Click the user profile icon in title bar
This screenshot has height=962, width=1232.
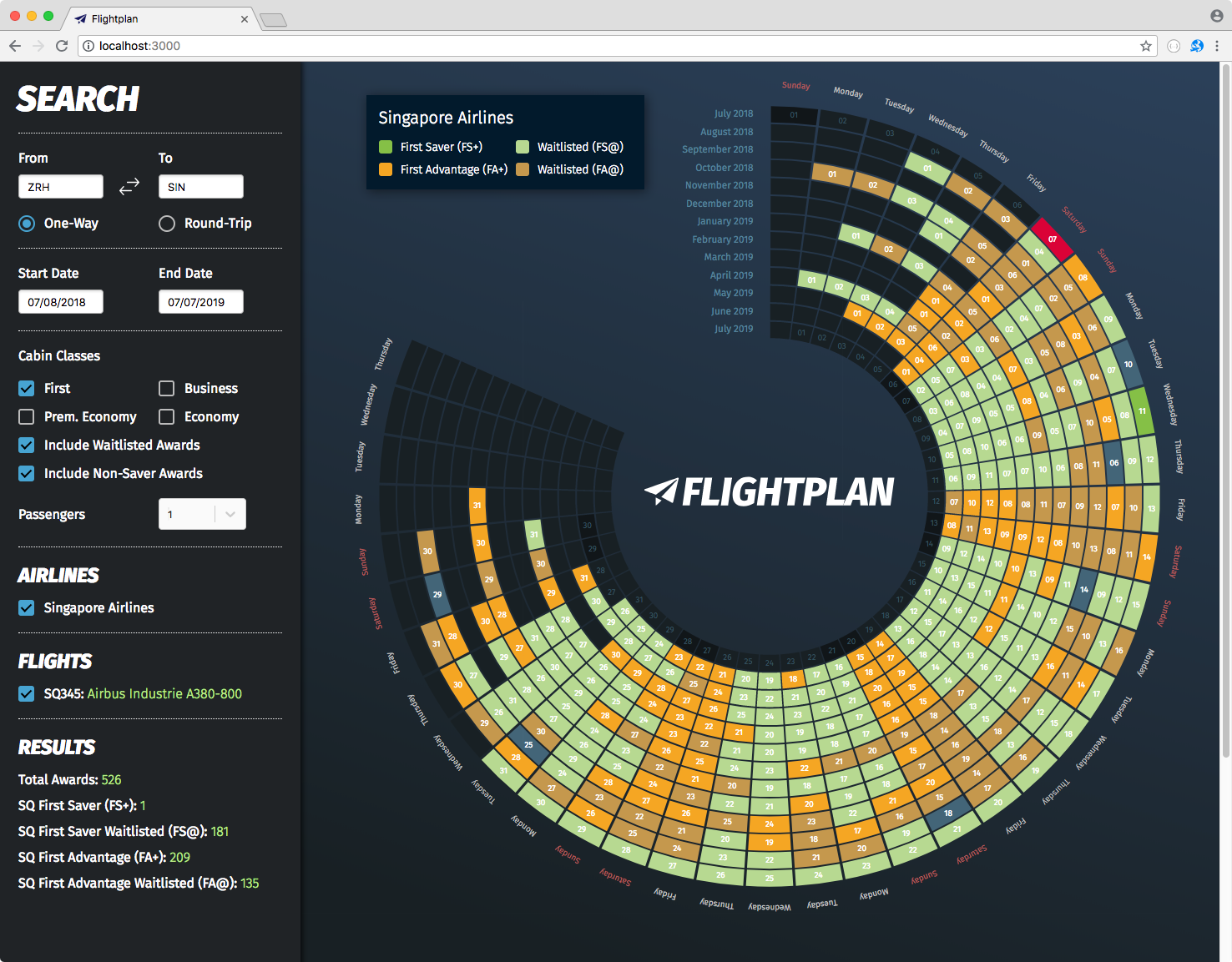(1216, 16)
